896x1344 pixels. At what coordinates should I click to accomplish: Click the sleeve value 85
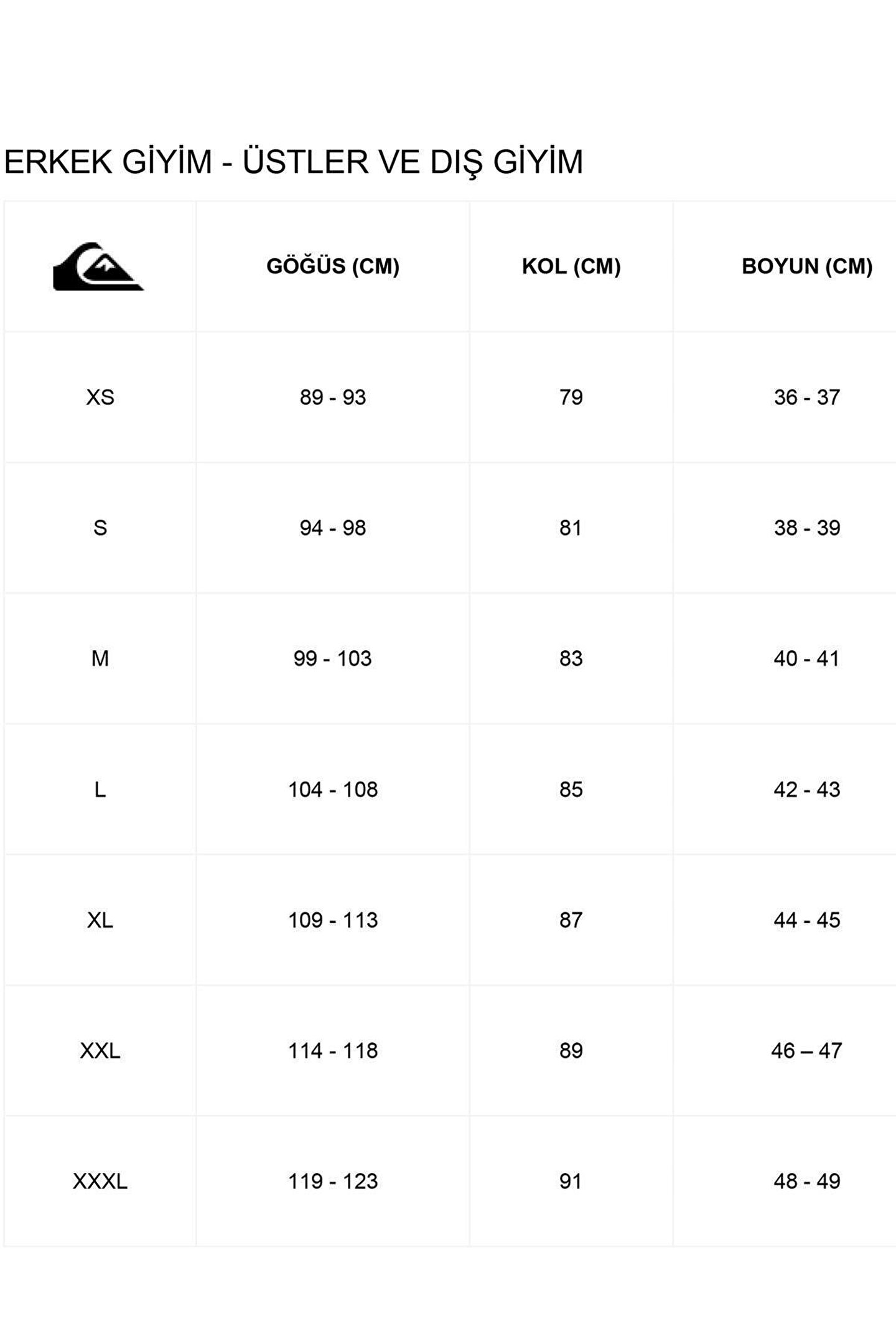pos(571,790)
